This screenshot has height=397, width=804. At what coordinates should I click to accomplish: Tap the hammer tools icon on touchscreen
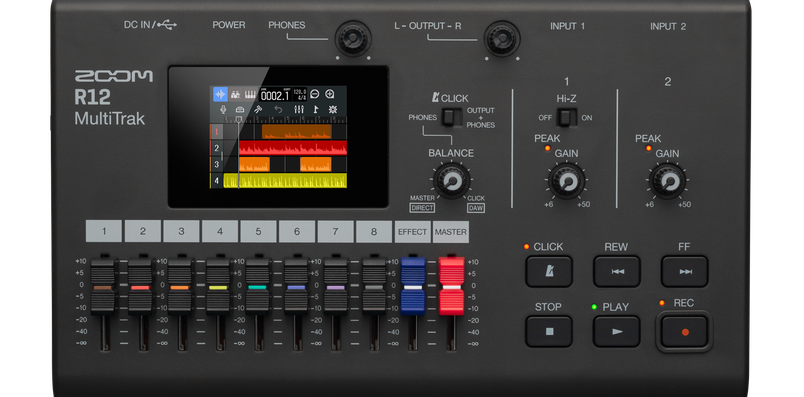[x=258, y=109]
